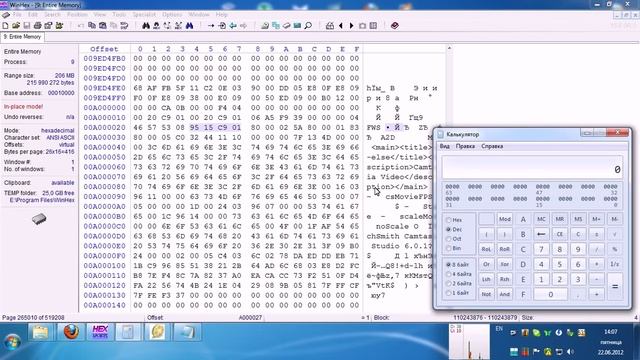The height and width of the screenshot is (360, 640).
Task: Click the Calculator display field showing 0
Action: [x=532, y=167]
